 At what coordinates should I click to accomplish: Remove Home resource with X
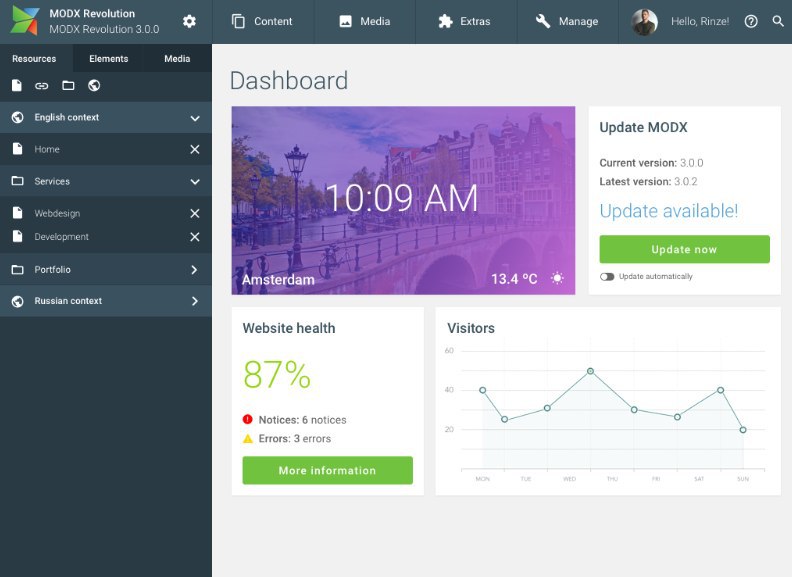click(x=194, y=149)
